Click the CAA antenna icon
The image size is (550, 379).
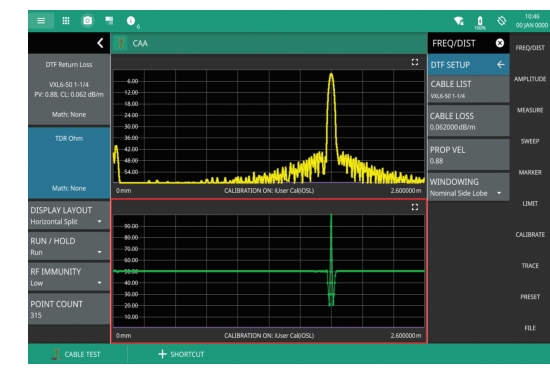(x=121, y=43)
